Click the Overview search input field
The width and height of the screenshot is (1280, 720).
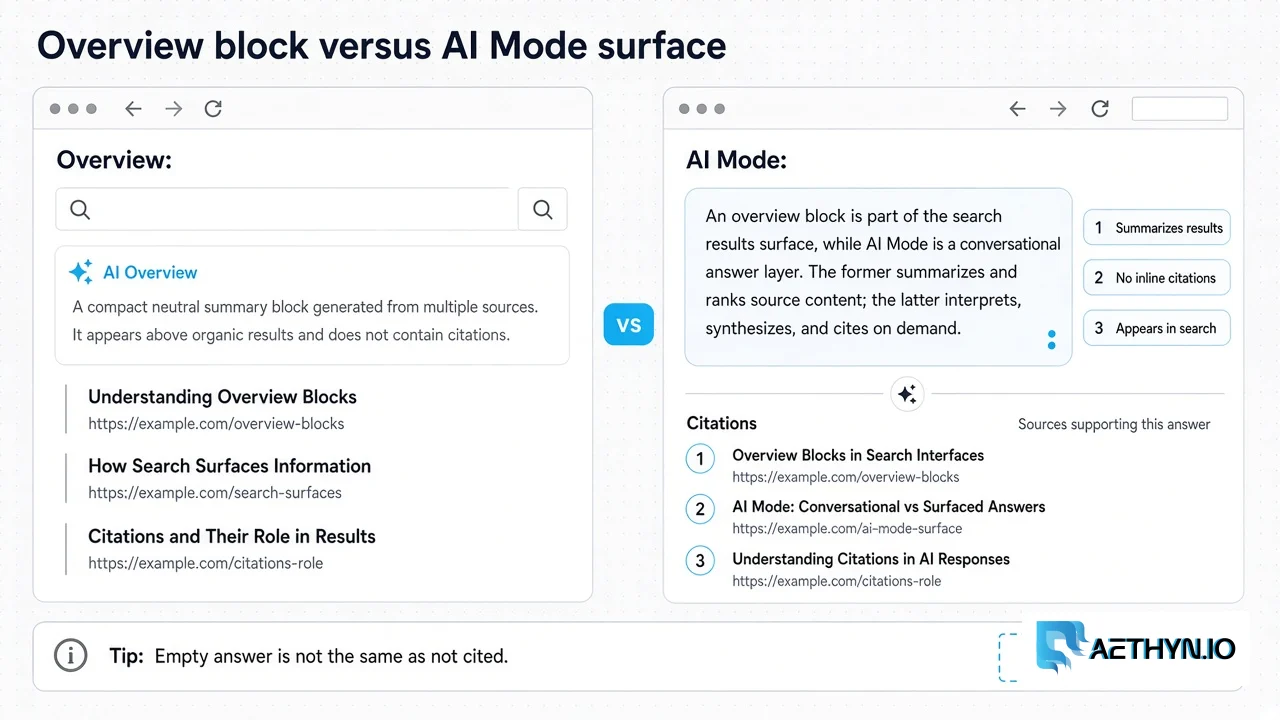coord(287,209)
